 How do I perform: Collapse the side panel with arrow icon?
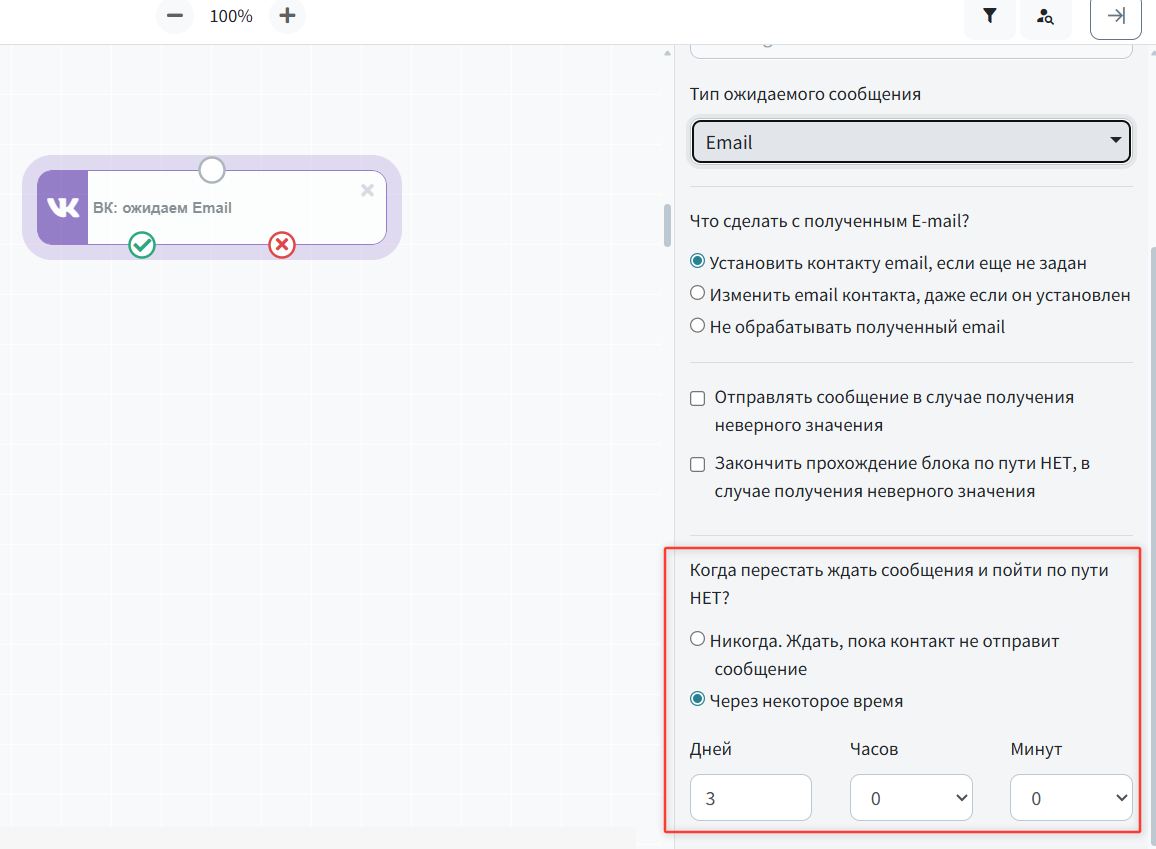tap(1115, 17)
